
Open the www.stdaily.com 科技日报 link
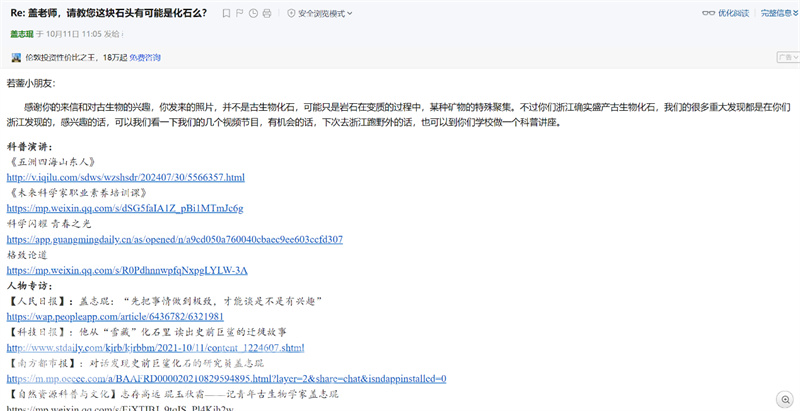click(x=156, y=348)
